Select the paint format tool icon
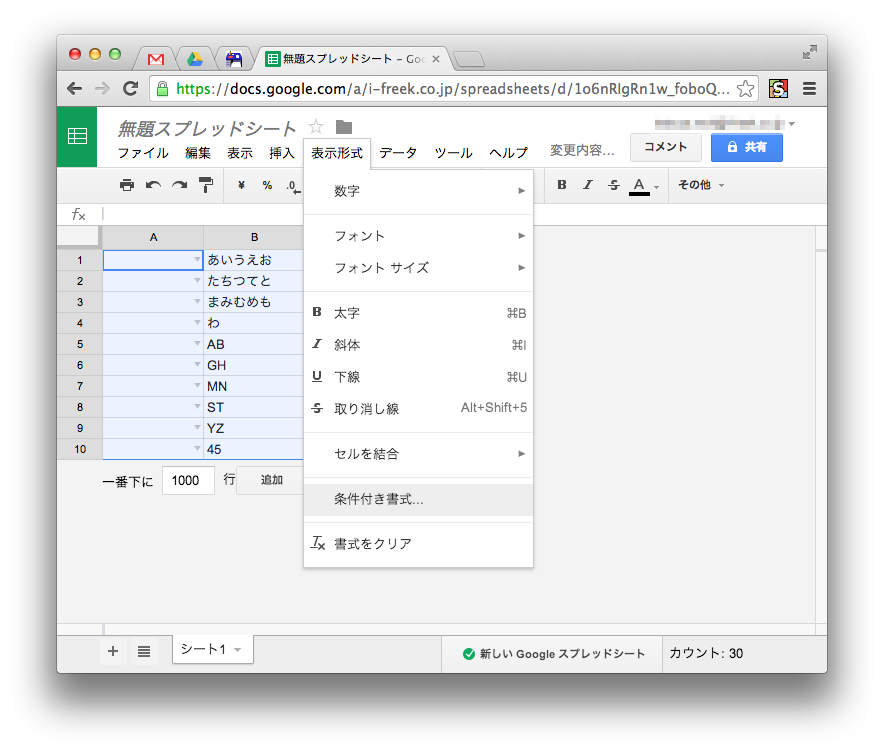Image resolution: width=884 pixels, height=752 pixels. pyautogui.click(x=207, y=185)
